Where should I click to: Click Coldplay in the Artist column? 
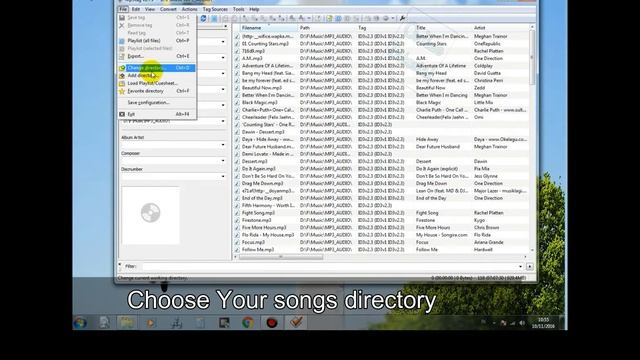tap(483, 66)
